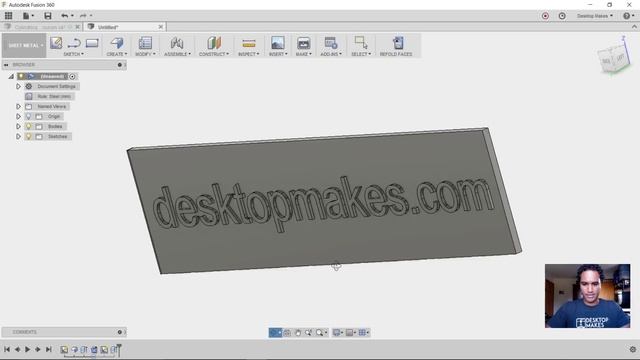Open the CONSTRUCT dropdown menu

(x=214, y=54)
